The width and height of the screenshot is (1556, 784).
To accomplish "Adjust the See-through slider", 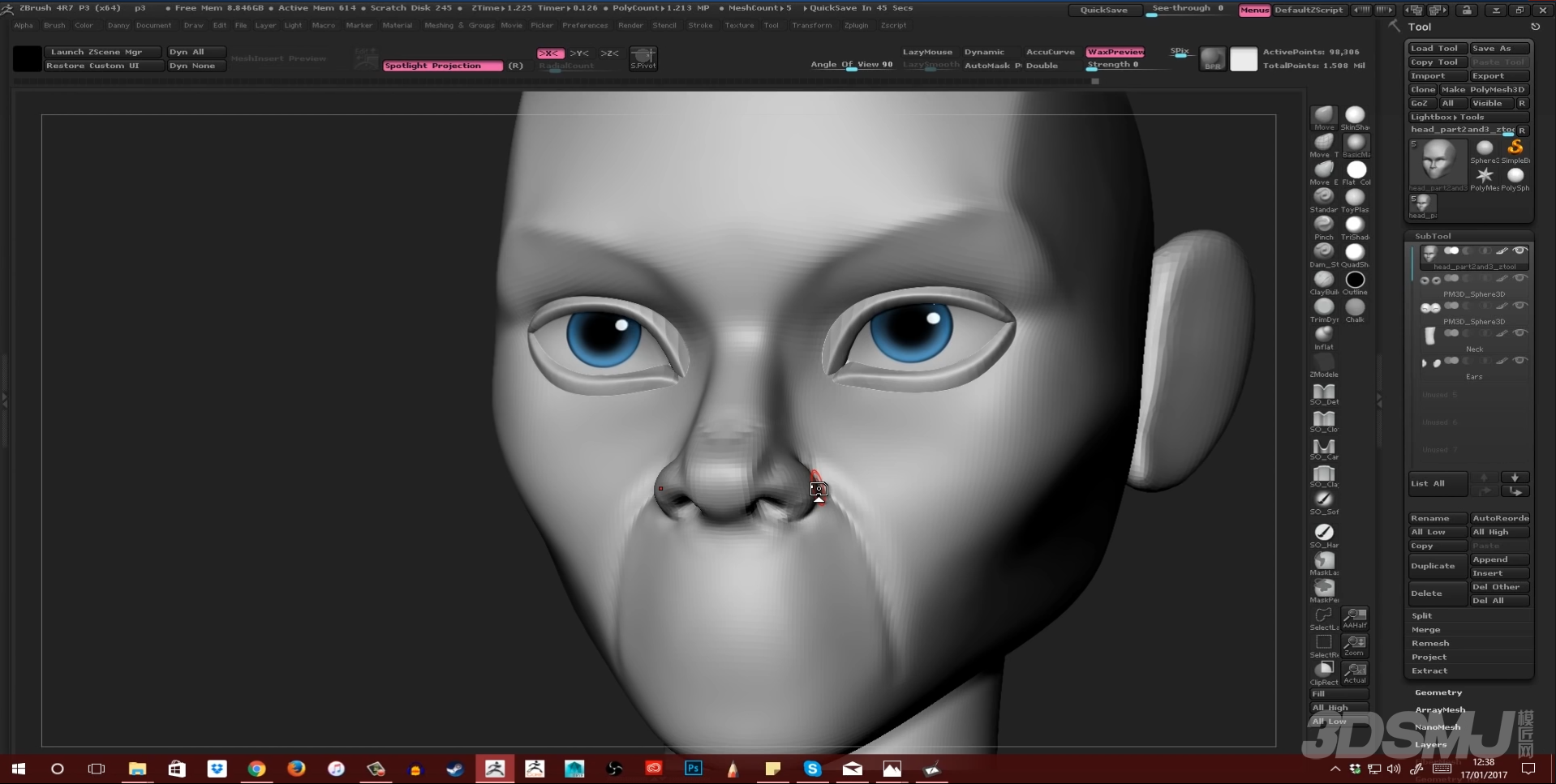I will tap(1188, 10).
